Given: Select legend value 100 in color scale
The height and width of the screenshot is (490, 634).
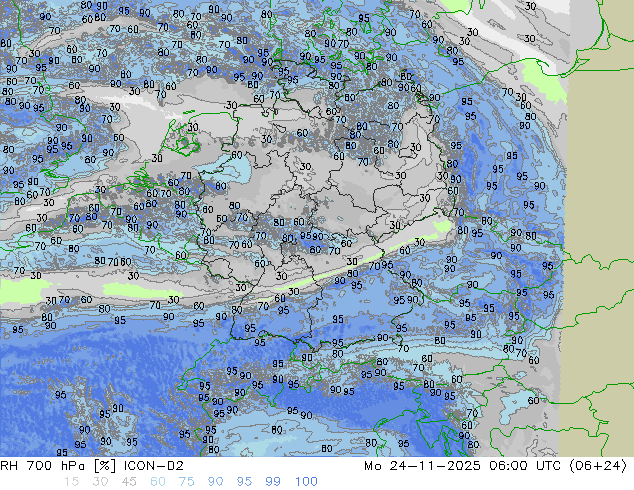Looking at the screenshot, I should click(x=306, y=482).
